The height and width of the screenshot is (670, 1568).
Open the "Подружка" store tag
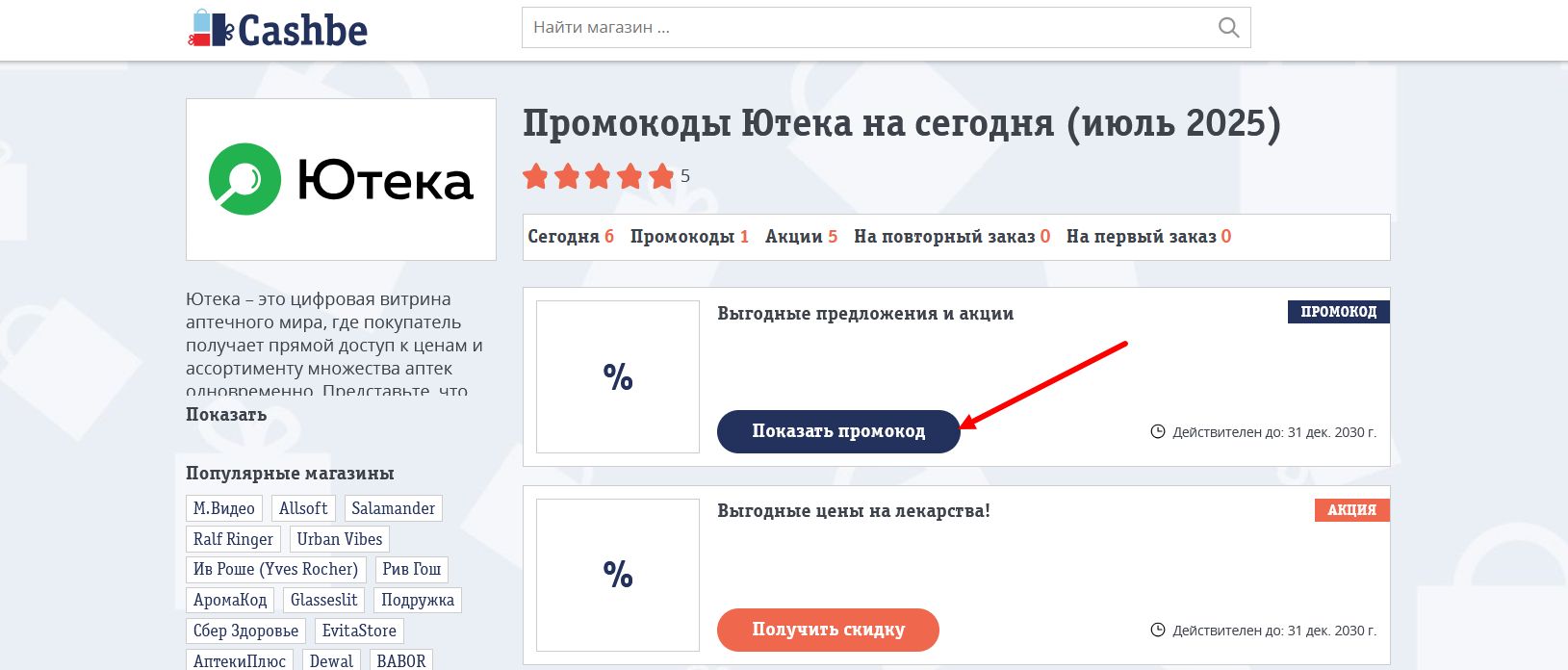point(418,600)
